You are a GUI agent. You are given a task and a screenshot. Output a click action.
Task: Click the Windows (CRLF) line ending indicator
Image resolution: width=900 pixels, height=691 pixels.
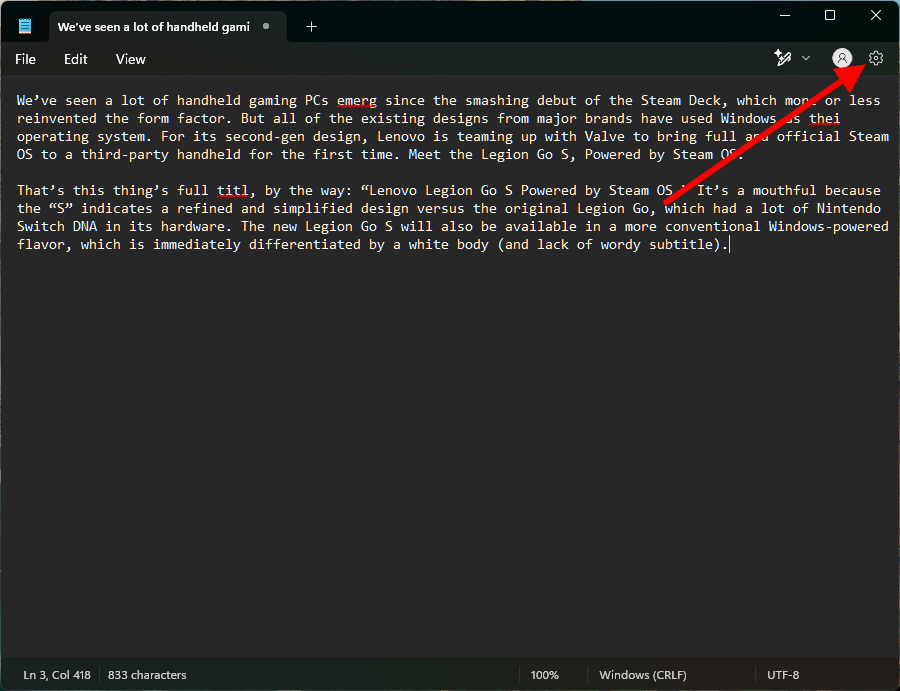643,675
